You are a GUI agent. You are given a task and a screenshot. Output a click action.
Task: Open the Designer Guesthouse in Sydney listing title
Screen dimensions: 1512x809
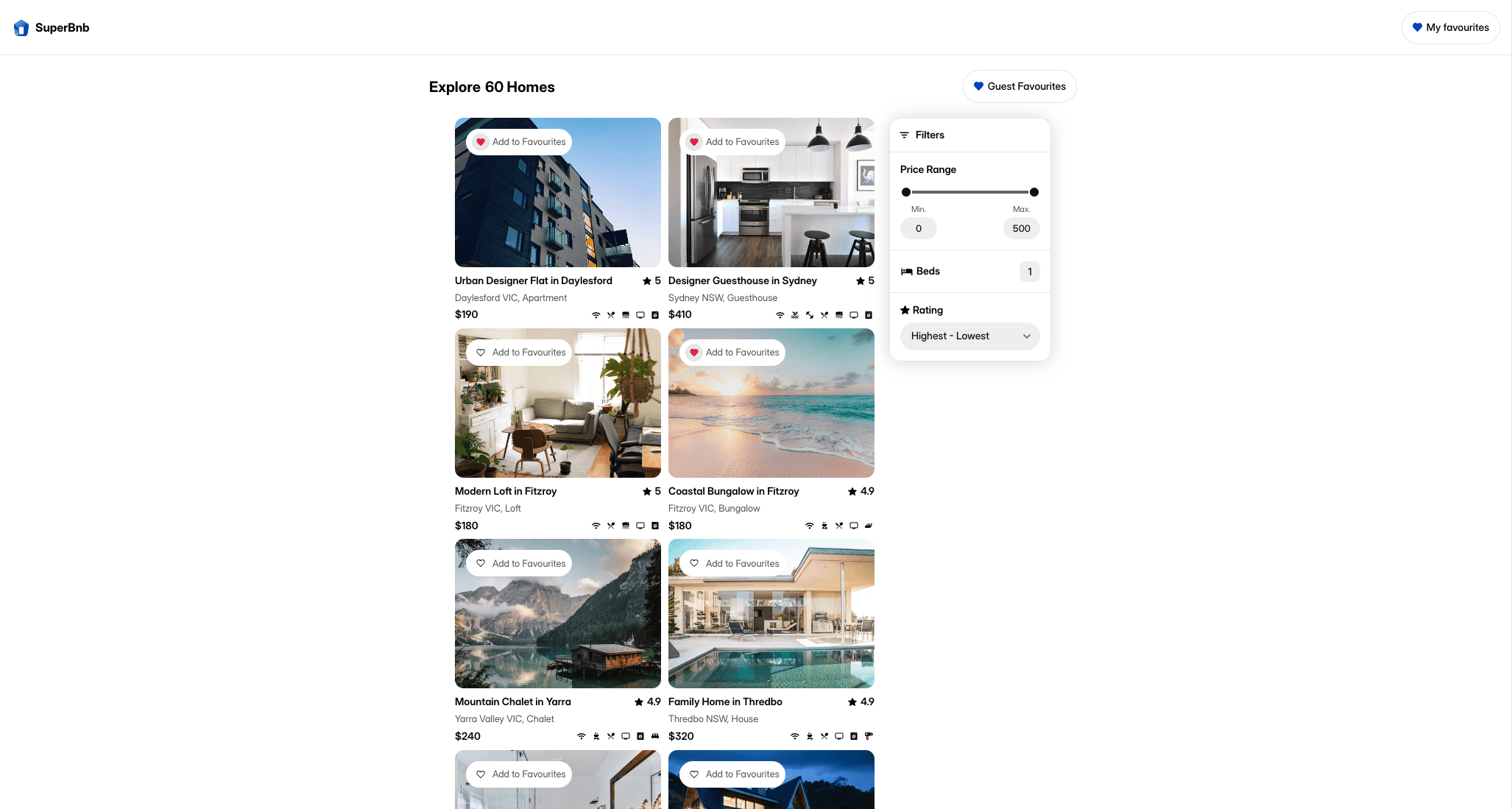(743, 281)
